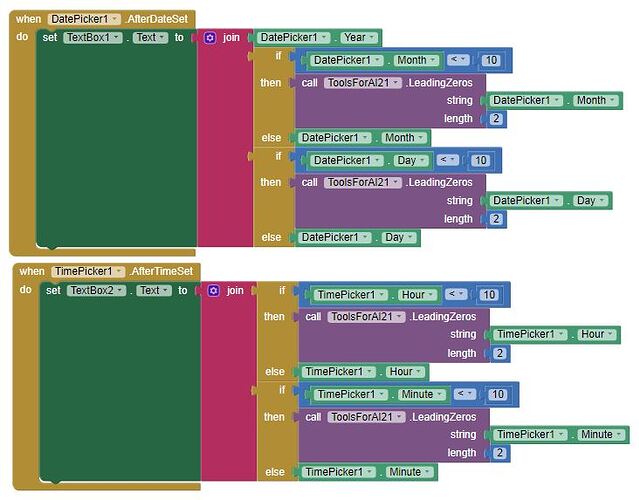
Task: Click the number 10 in the Day comparison
Action: [x=479, y=160]
